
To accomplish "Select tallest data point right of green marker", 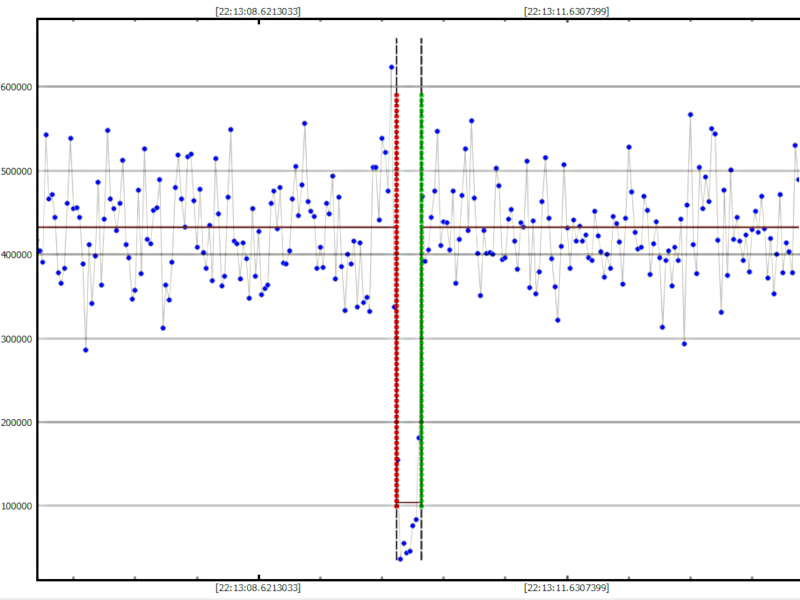I will point(690,114).
